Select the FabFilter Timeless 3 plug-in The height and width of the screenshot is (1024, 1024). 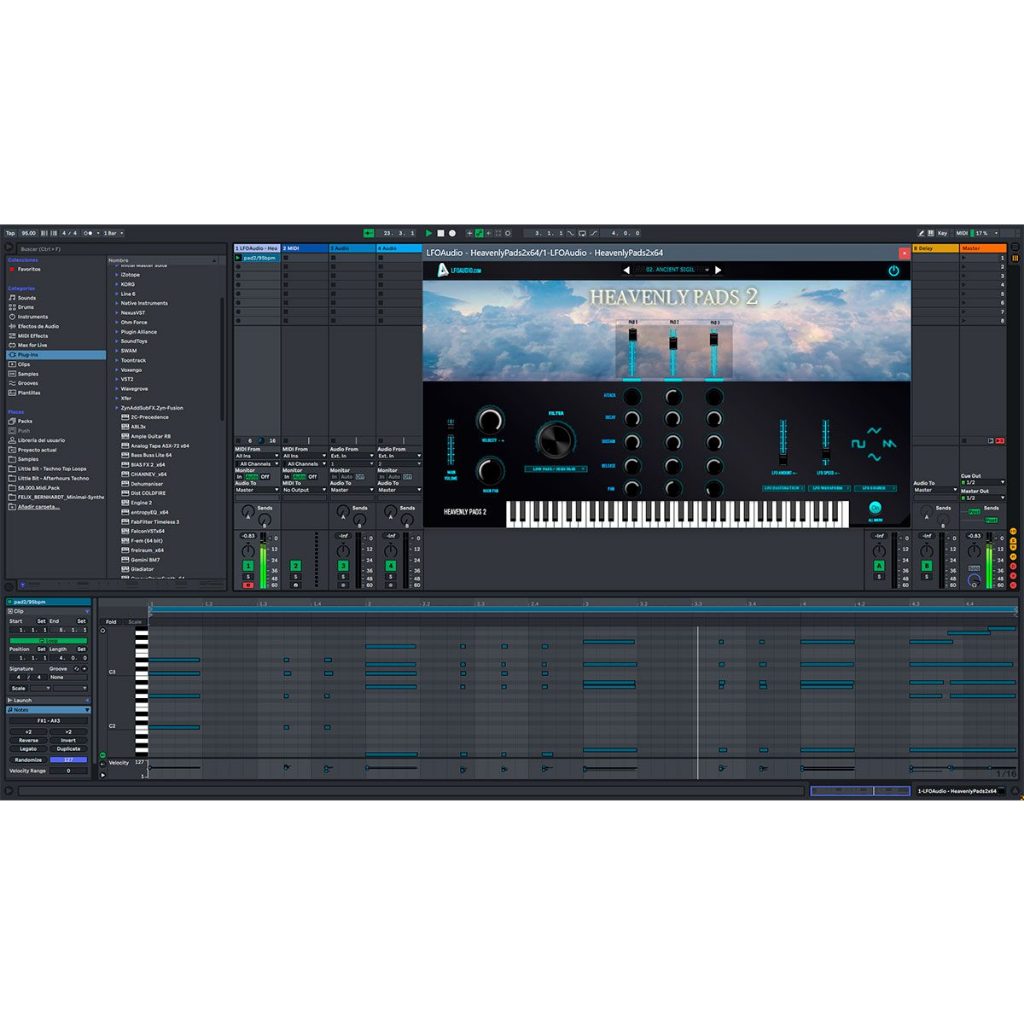click(x=154, y=522)
